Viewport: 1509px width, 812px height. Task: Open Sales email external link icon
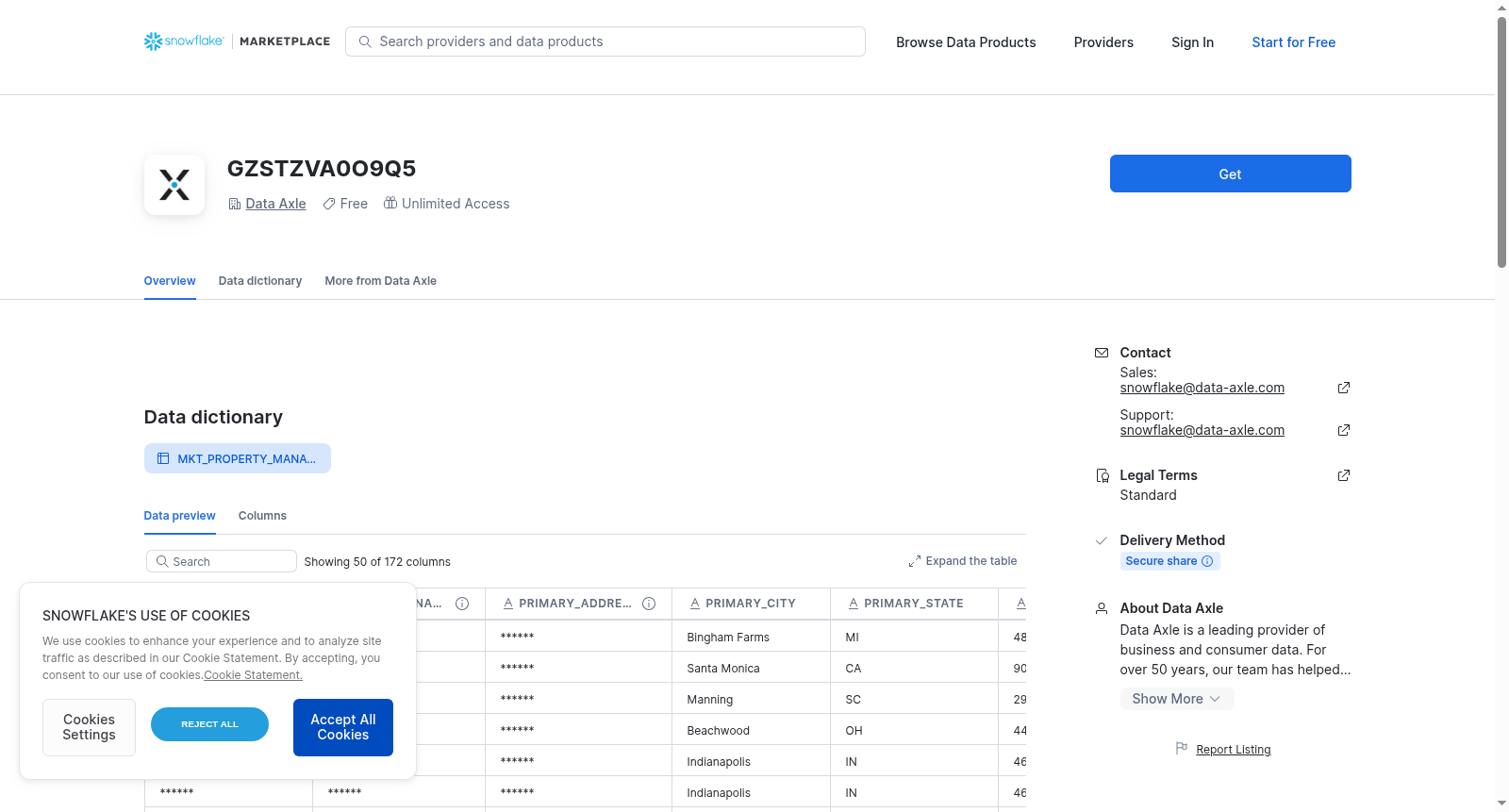click(1344, 388)
